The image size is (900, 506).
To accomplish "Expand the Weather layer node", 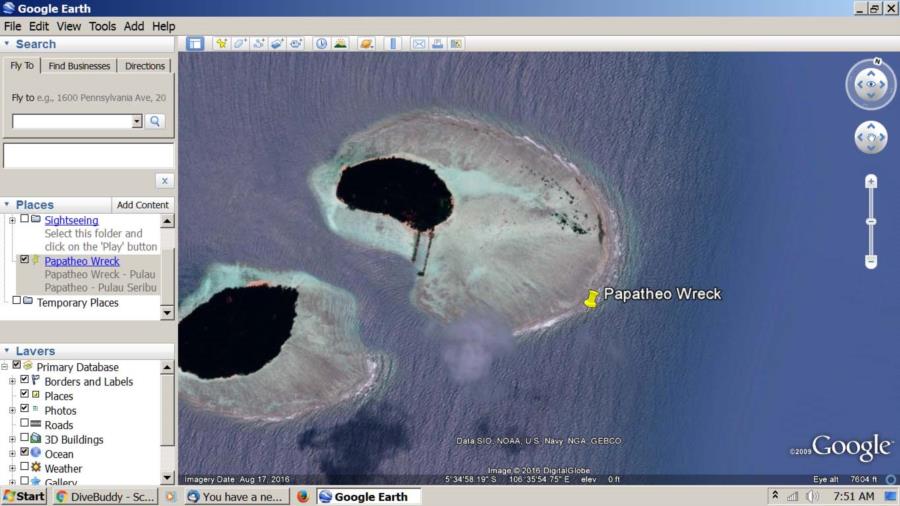I will (12, 468).
